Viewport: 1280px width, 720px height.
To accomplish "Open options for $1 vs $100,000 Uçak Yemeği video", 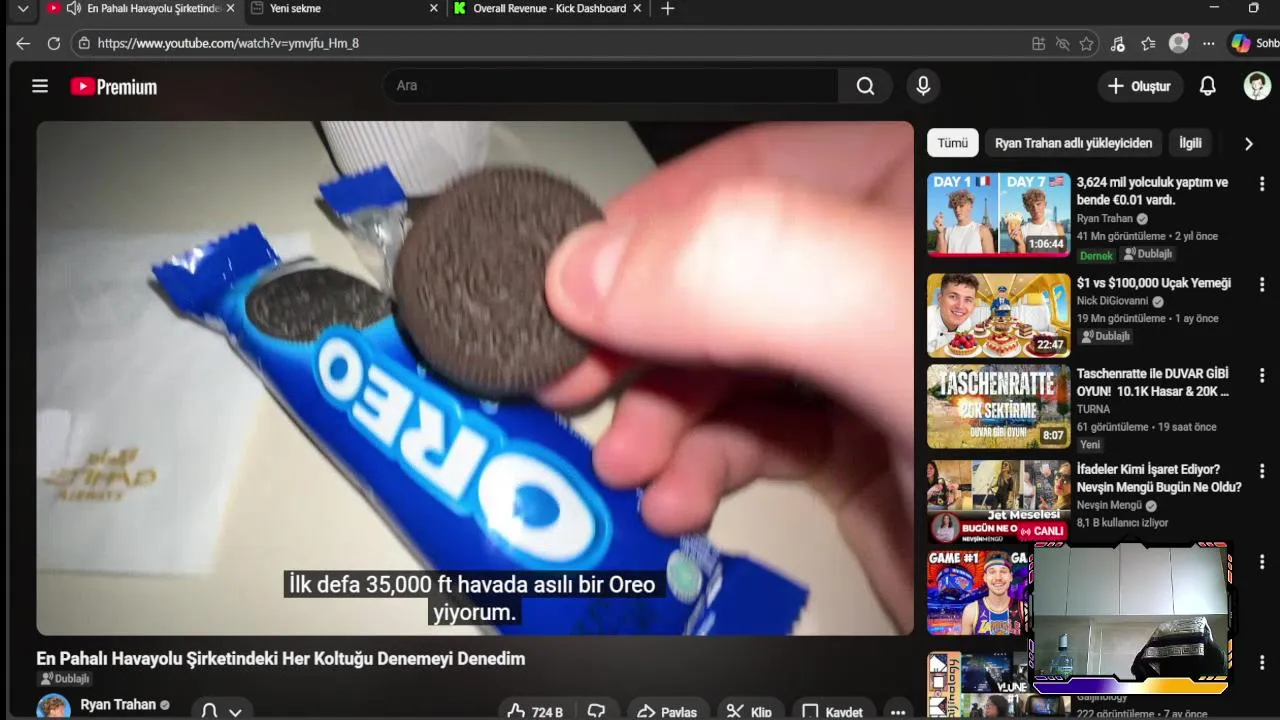I will click(x=1262, y=285).
